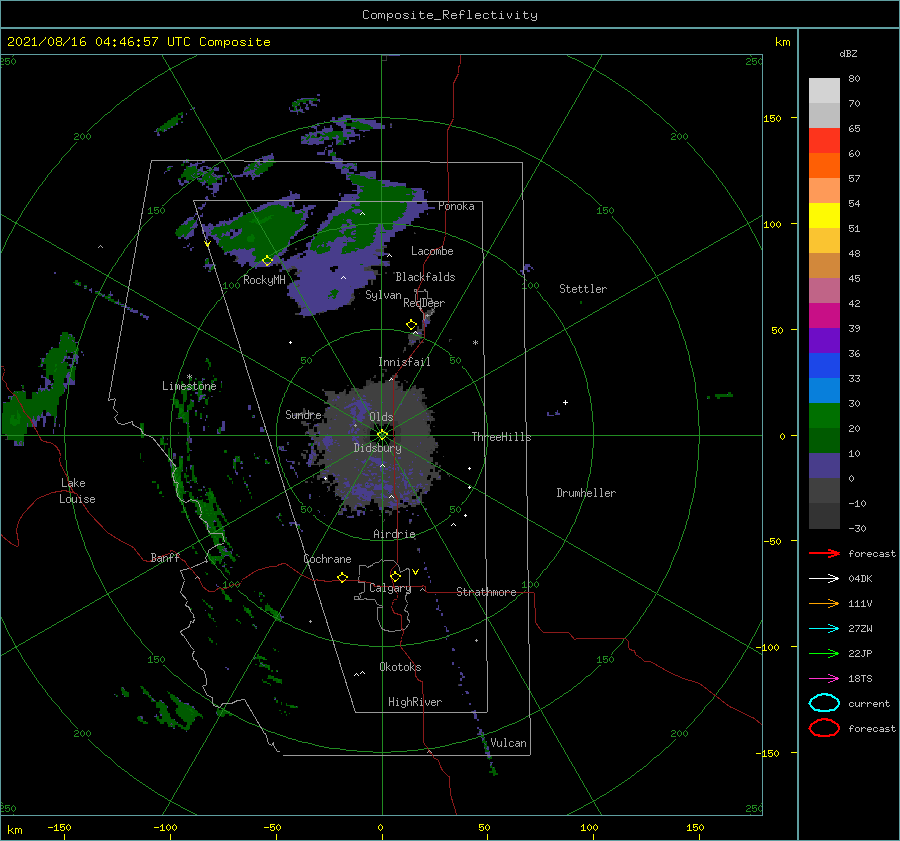
Task: Click the green 22JP arrow icon
Action: [x=824, y=653]
